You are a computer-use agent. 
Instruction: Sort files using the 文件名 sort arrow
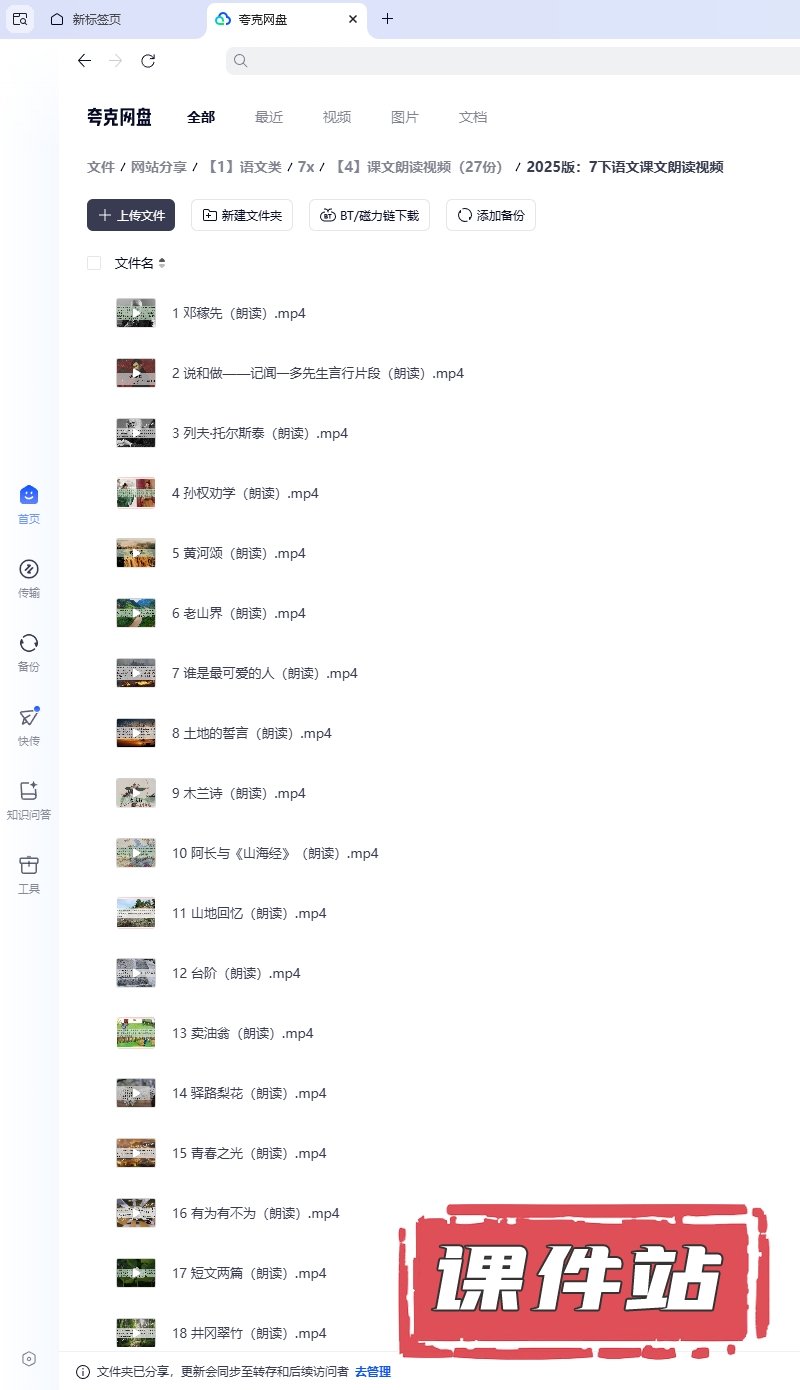(x=162, y=263)
